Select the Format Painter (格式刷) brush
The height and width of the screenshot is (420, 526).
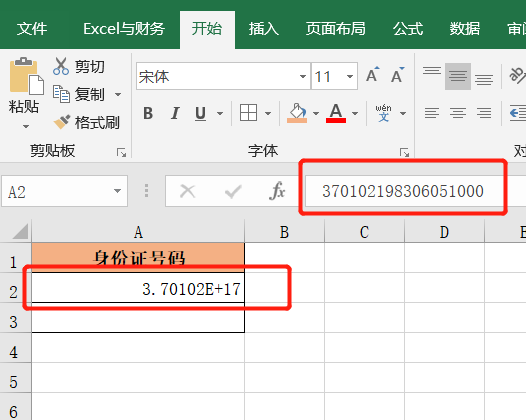pyautogui.click(x=86, y=122)
